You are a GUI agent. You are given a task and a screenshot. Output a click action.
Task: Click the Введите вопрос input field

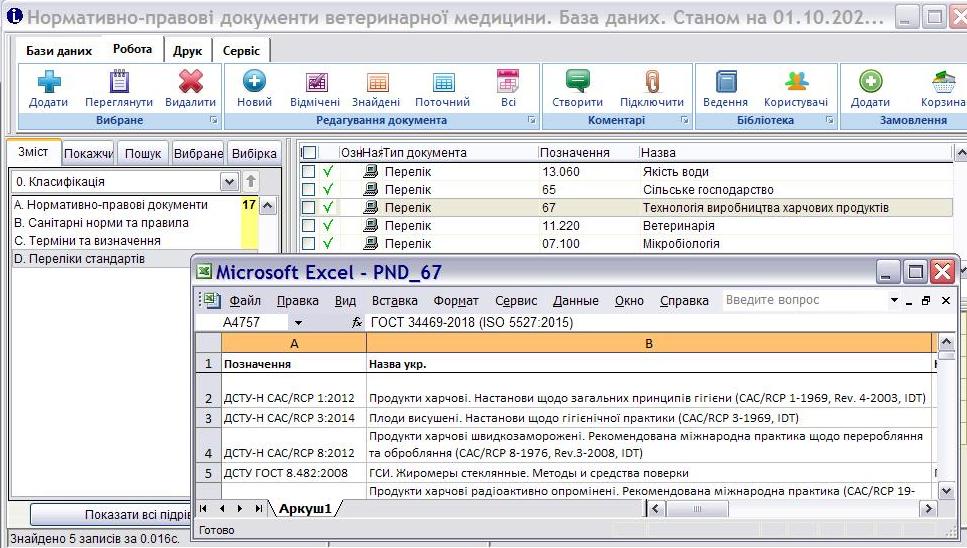click(804, 300)
